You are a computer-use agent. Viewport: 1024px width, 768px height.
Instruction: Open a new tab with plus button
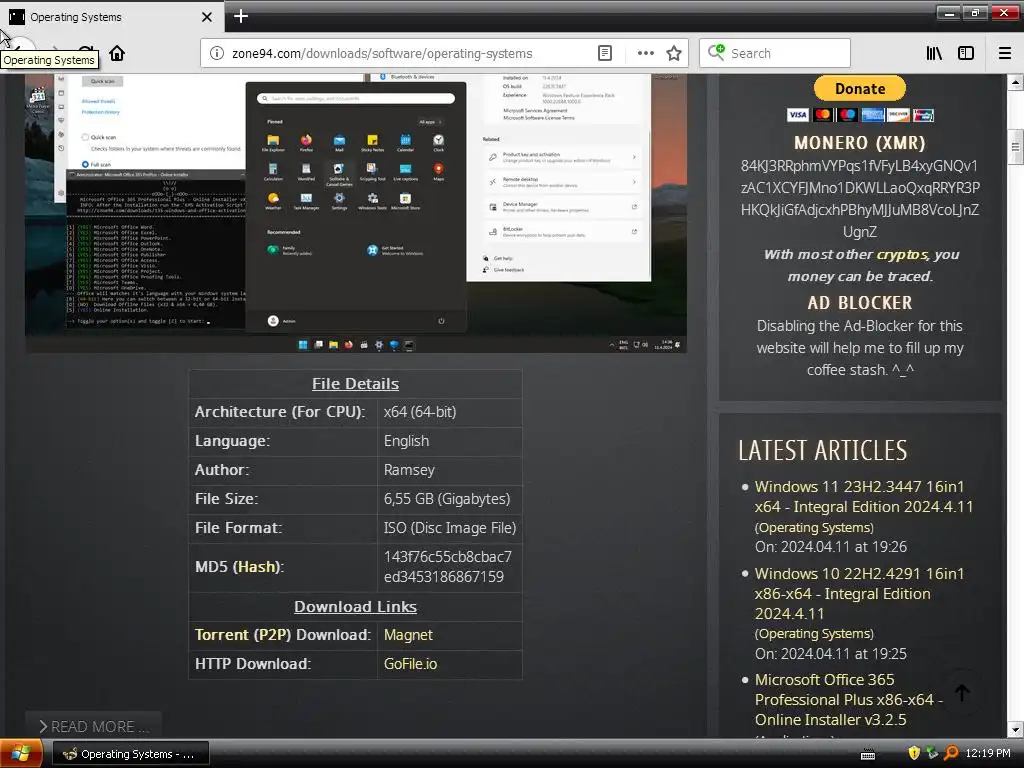point(241,16)
